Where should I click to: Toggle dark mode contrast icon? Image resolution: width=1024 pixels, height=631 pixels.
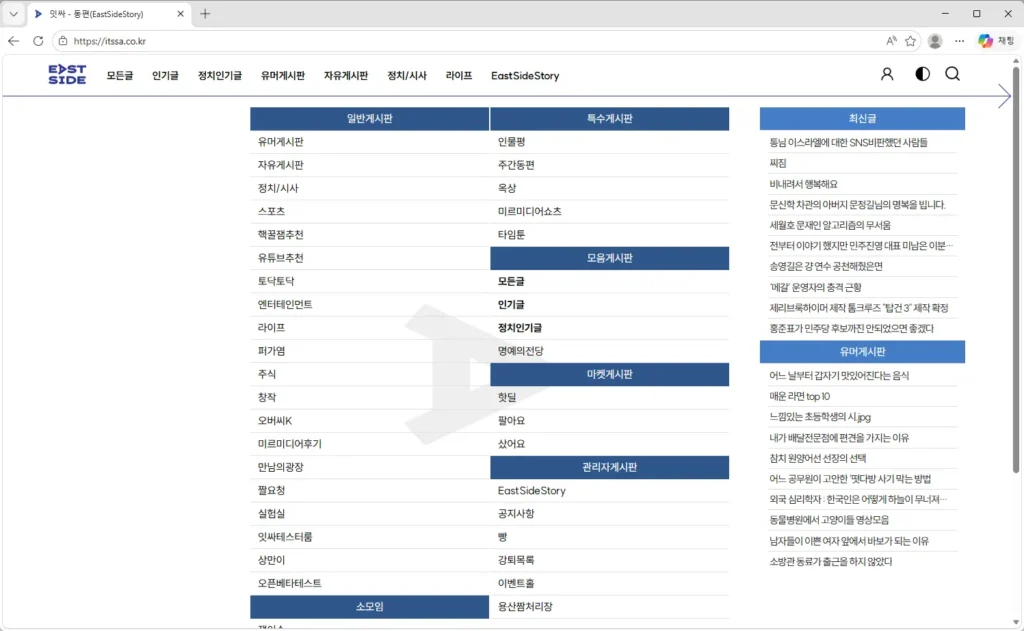tap(922, 74)
